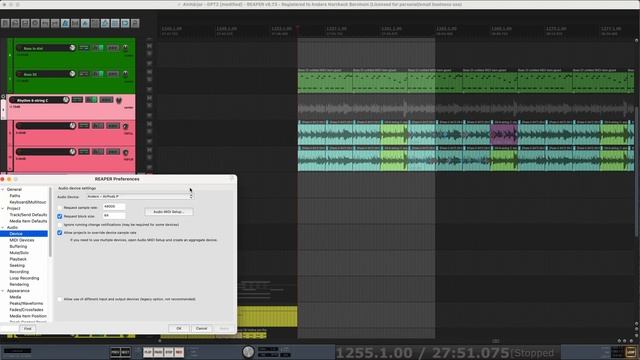Click the Pause transport button
The width and height of the screenshot is (640, 360).
[158, 352]
